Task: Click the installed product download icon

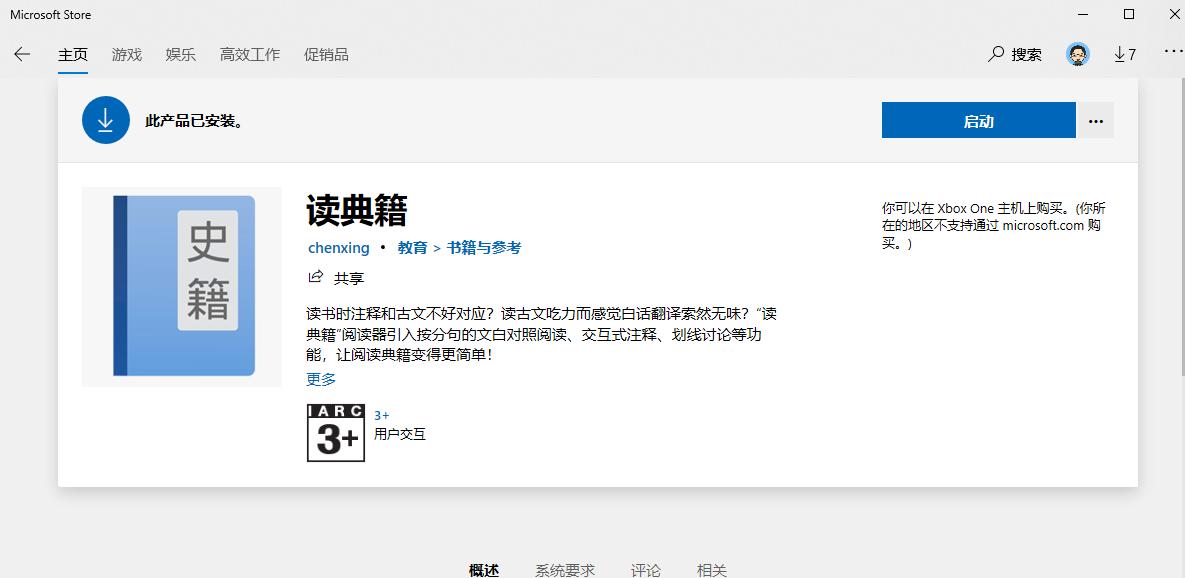Action: pyautogui.click(x=106, y=119)
